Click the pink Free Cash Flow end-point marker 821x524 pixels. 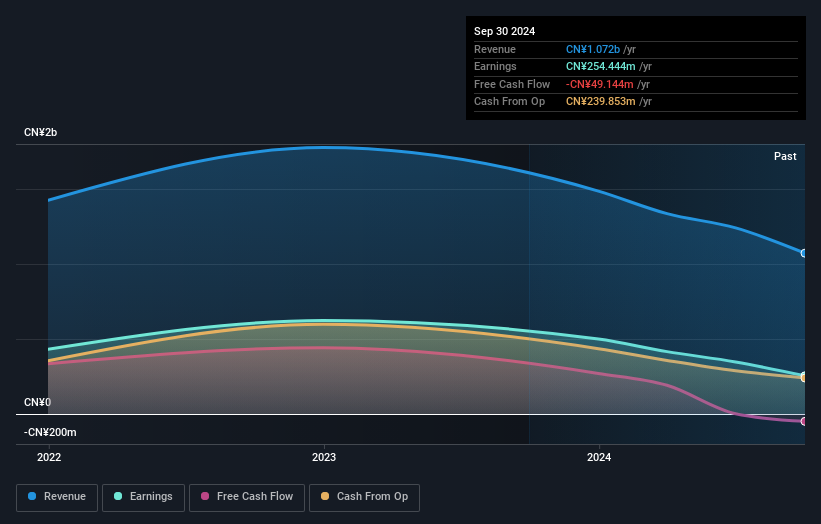coord(804,421)
